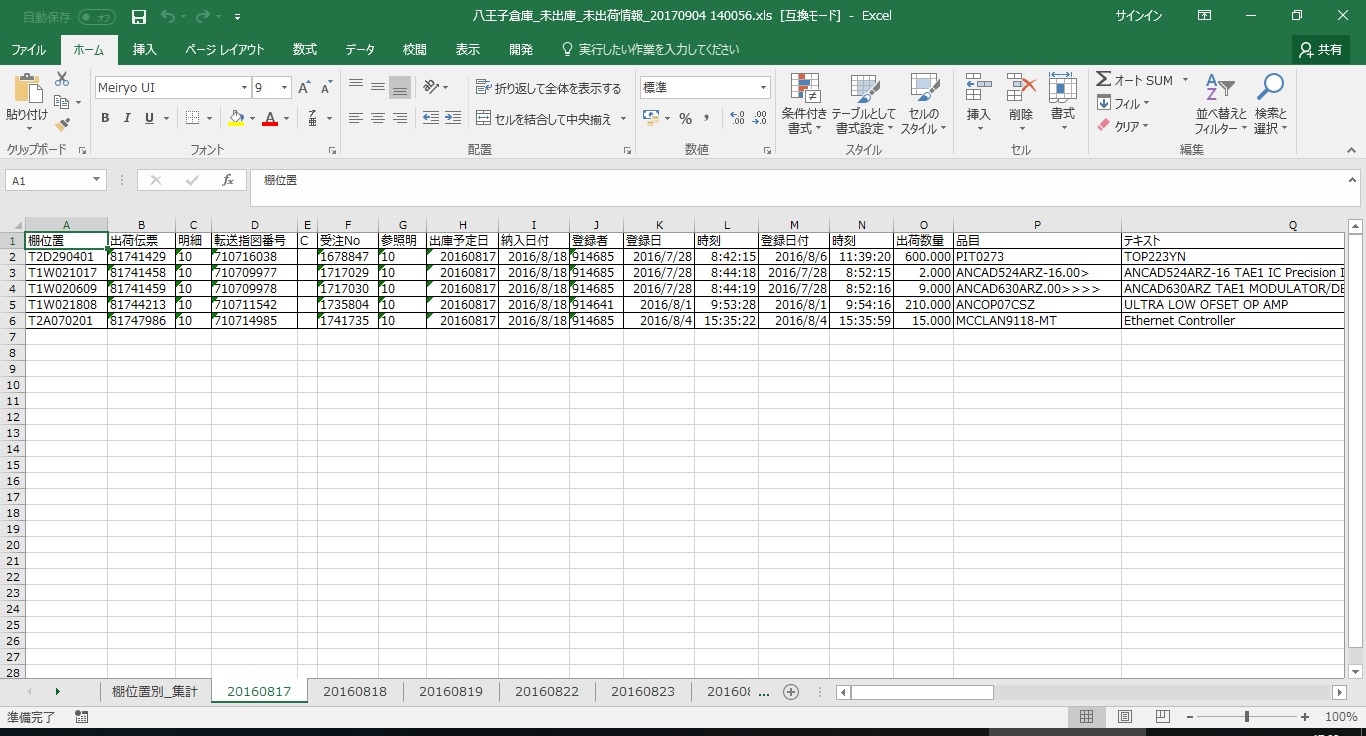Click the zoom in plus button
1366x736 pixels.
pos(1305,717)
